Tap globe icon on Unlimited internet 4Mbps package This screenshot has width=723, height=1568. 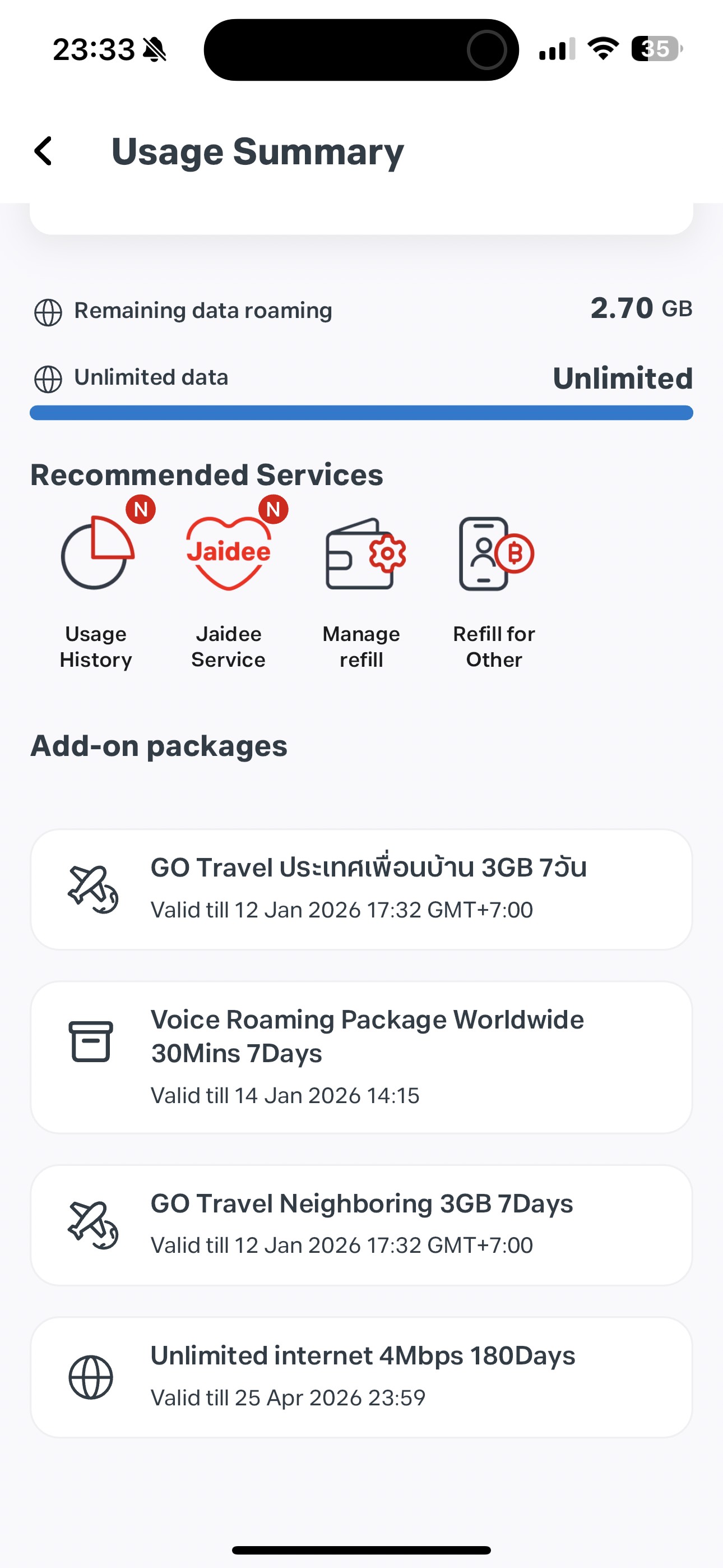[x=91, y=1377]
